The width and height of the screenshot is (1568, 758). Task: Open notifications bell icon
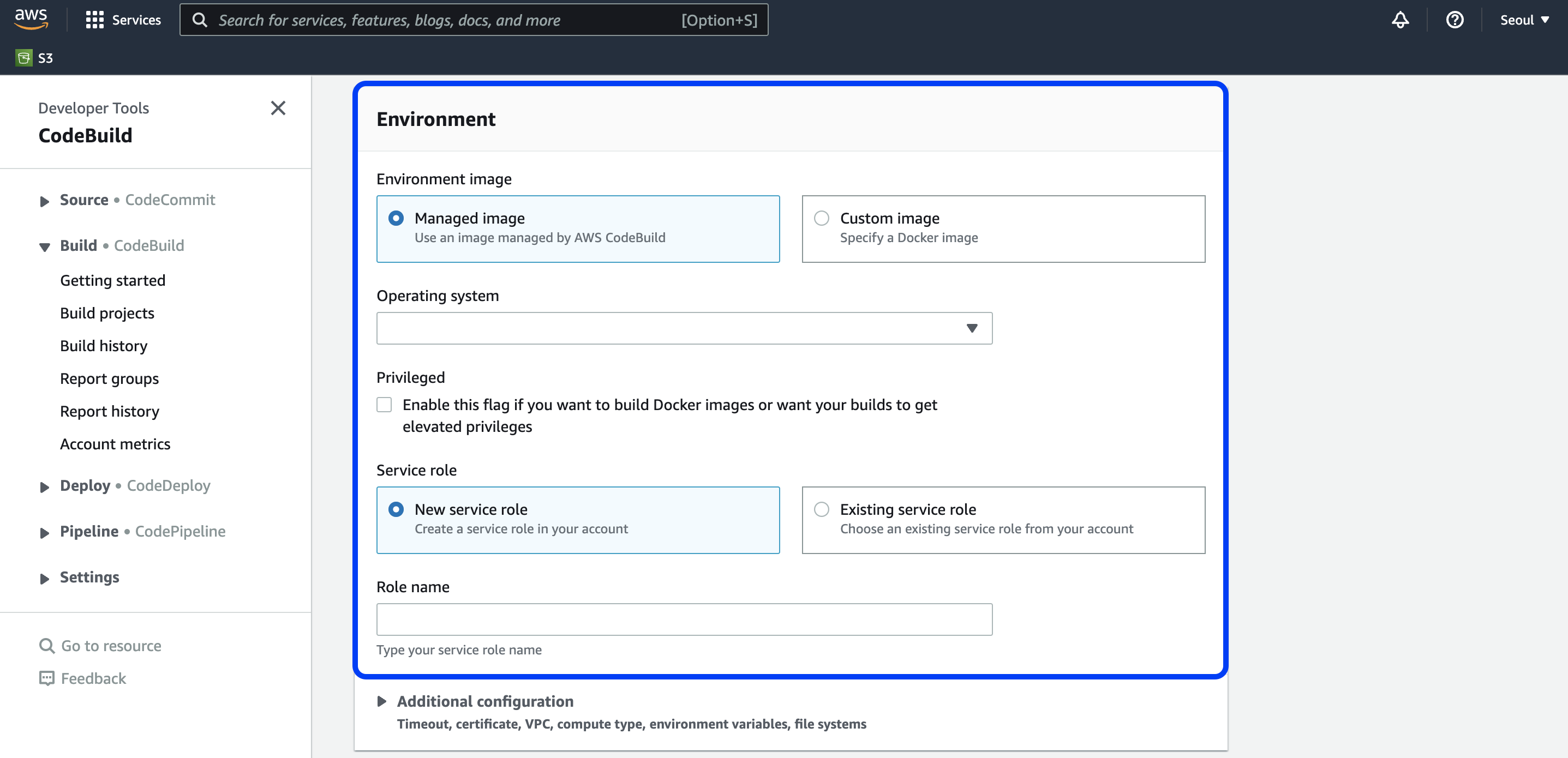[x=1399, y=20]
